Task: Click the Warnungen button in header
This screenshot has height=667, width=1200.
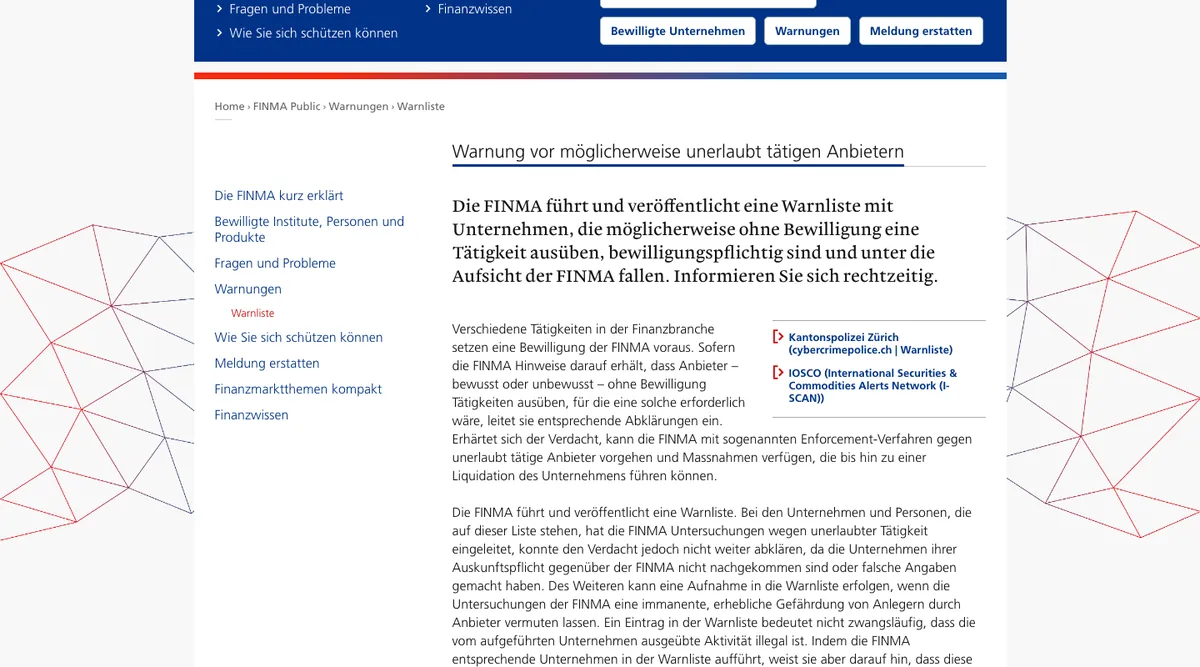Action: click(x=807, y=31)
